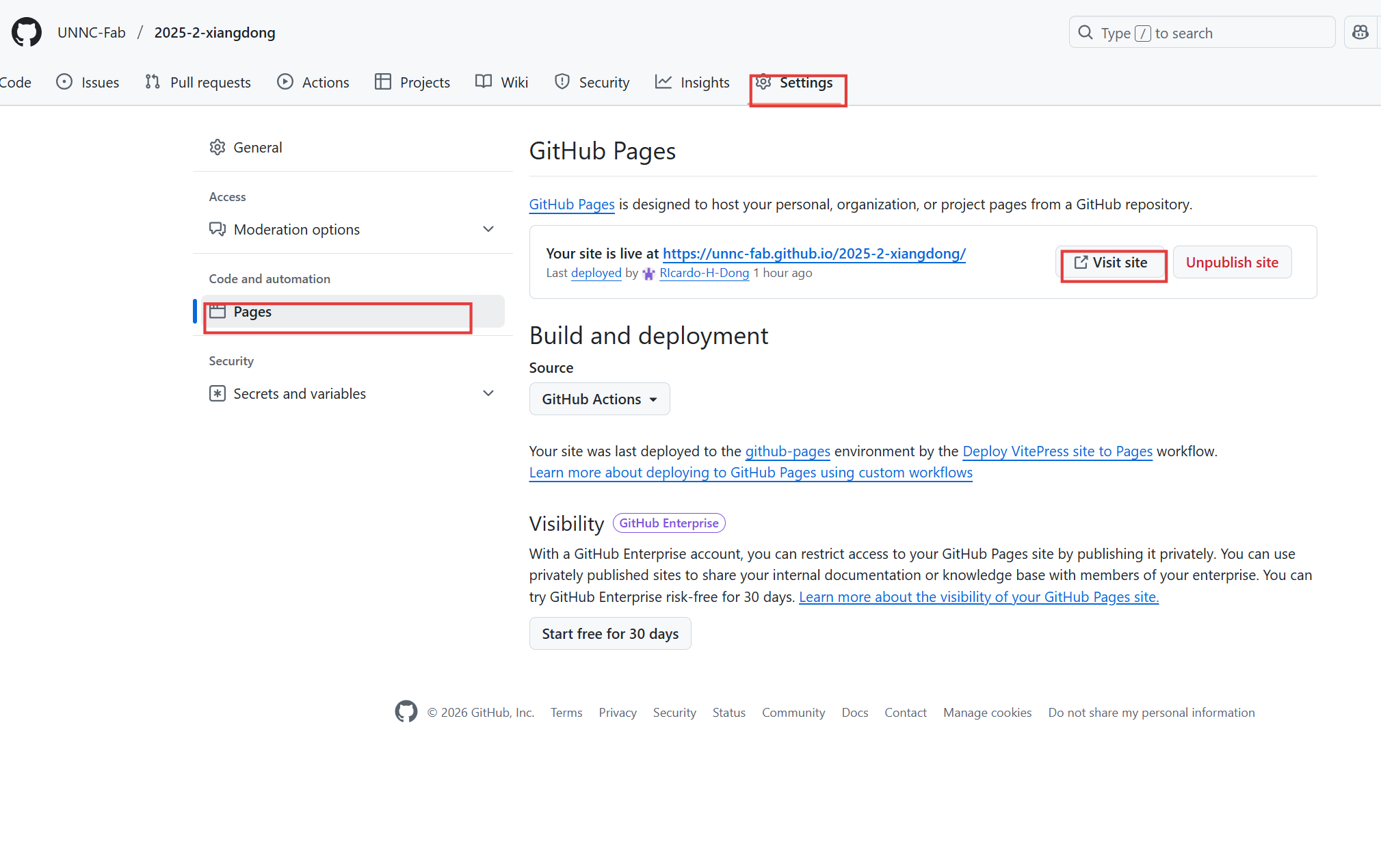Click the footer GitHub logo
The width and height of the screenshot is (1381, 868).
pyautogui.click(x=406, y=711)
